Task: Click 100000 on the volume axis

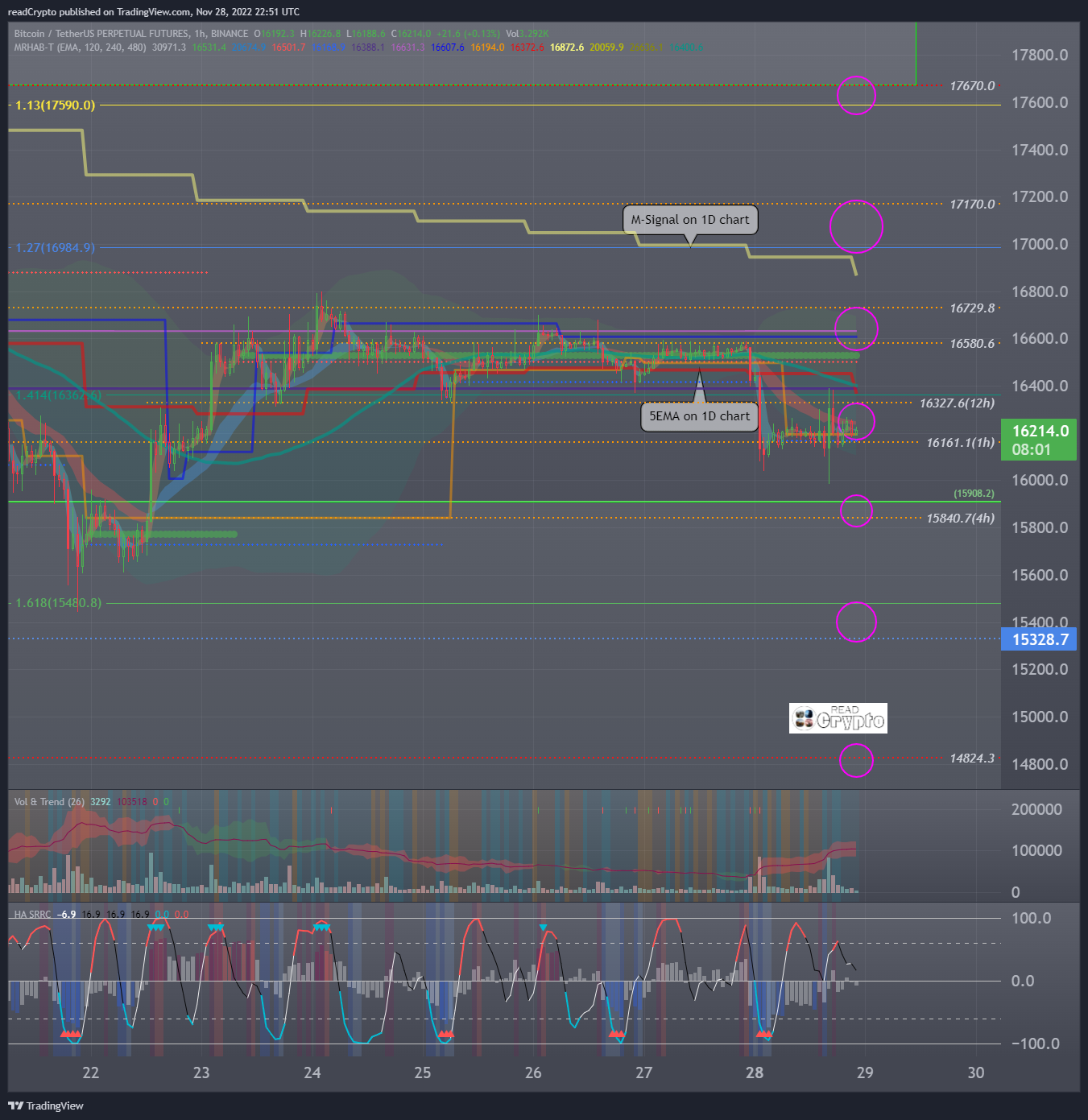Action: 1036,851
